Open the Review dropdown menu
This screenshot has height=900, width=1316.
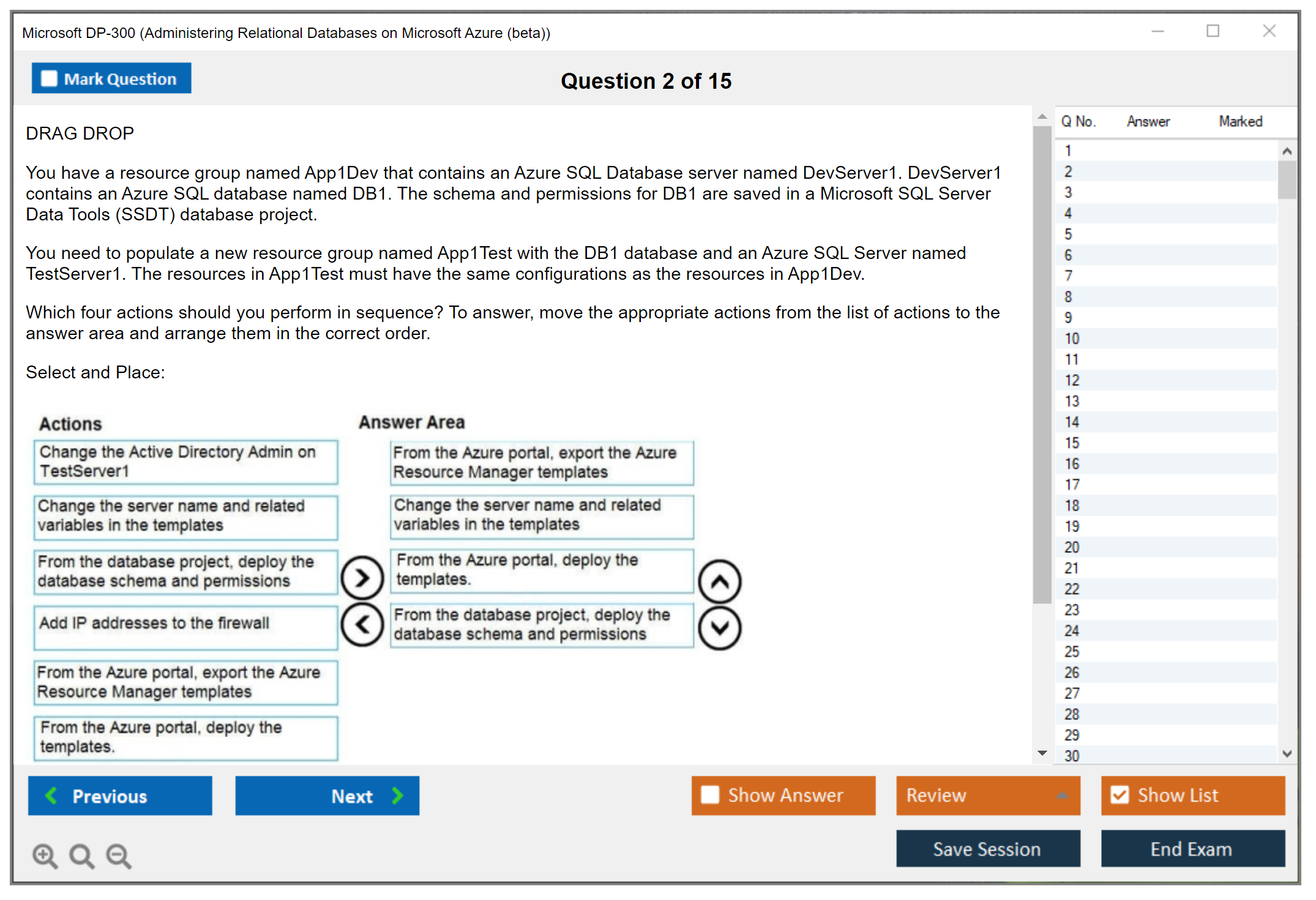click(988, 795)
